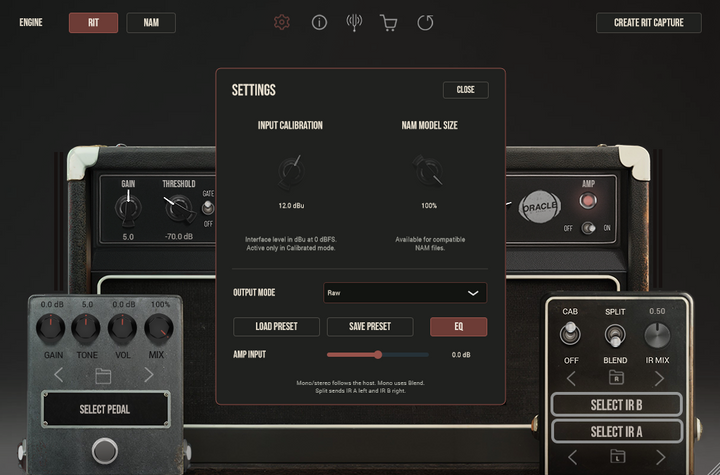The image size is (720, 475).
Task: Open the Output Mode dropdown showing Raw
Action: click(x=405, y=293)
